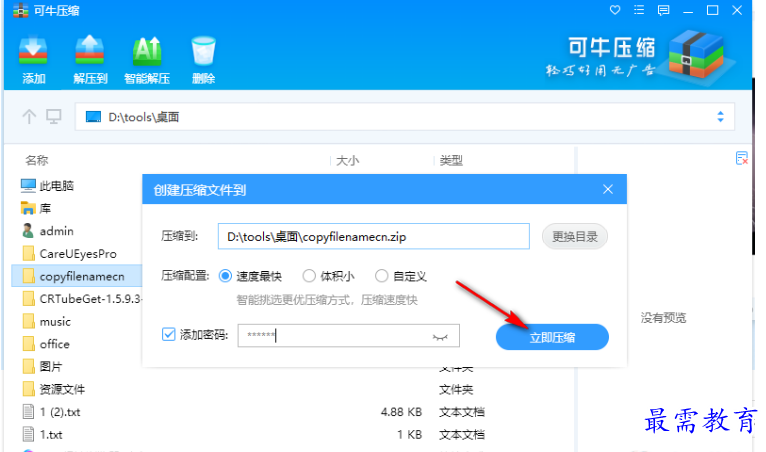Image resolution: width=766 pixels, height=452 pixels.
Task: Select the CRTubeGet-1.5.9.3 folder
Action: click(x=81, y=299)
